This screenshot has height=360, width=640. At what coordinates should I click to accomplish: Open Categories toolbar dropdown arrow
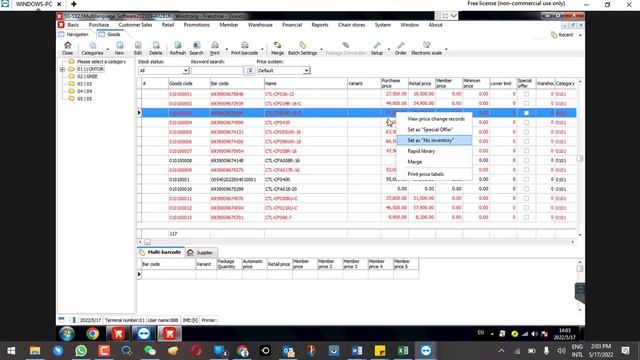click(x=108, y=49)
